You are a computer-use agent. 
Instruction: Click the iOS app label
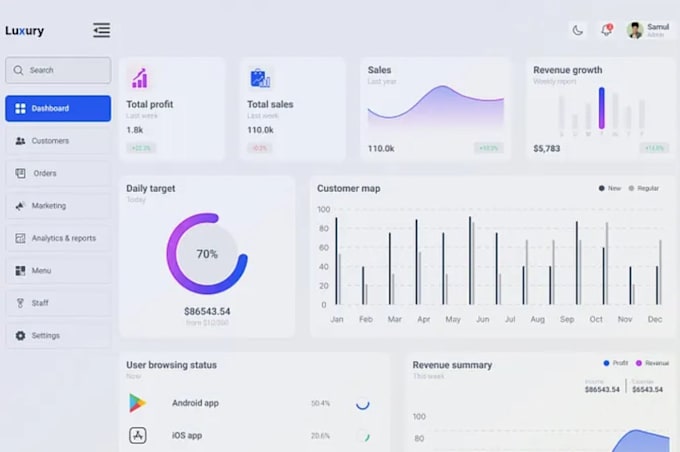(x=187, y=436)
